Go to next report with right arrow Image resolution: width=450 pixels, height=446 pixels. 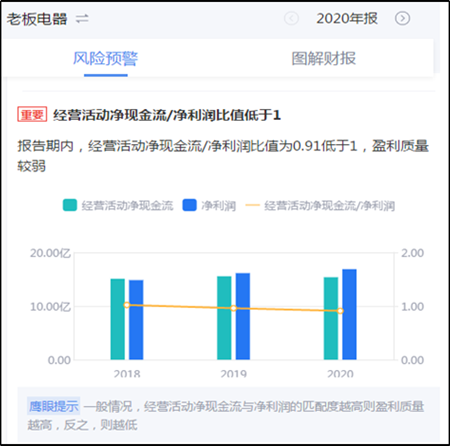[x=402, y=18]
